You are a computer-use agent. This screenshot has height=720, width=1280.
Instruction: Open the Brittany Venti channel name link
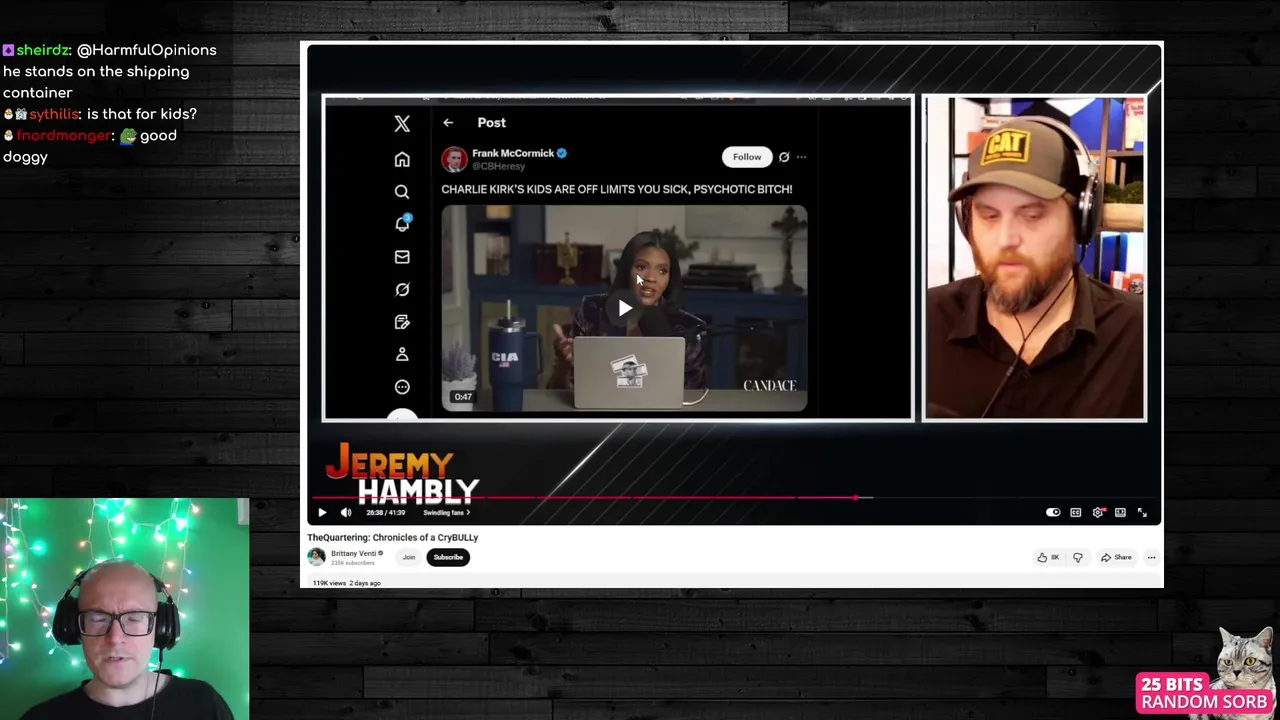pyautogui.click(x=354, y=553)
